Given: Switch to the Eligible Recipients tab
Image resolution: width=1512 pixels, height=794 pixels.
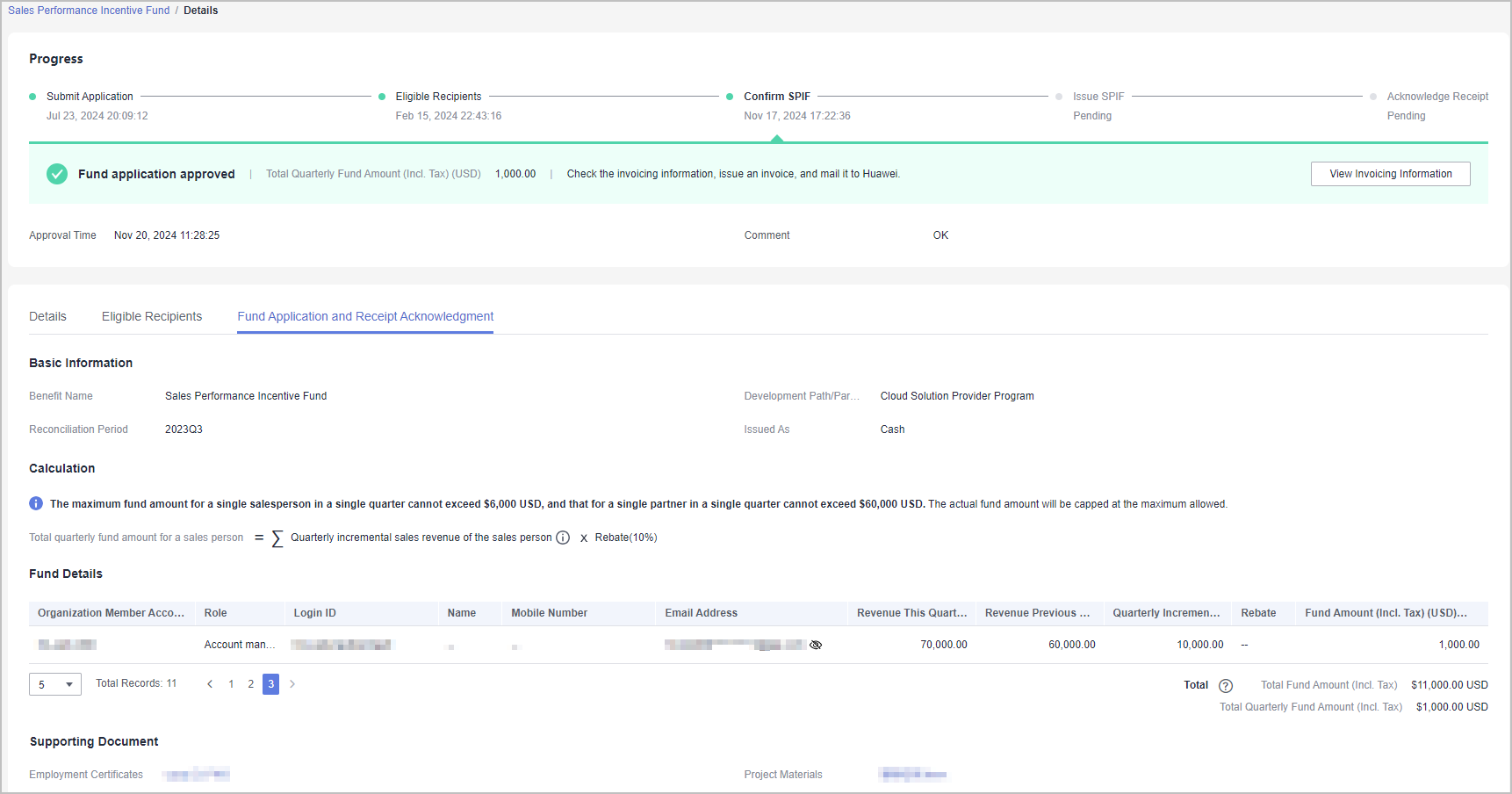Looking at the screenshot, I should (x=152, y=316).
